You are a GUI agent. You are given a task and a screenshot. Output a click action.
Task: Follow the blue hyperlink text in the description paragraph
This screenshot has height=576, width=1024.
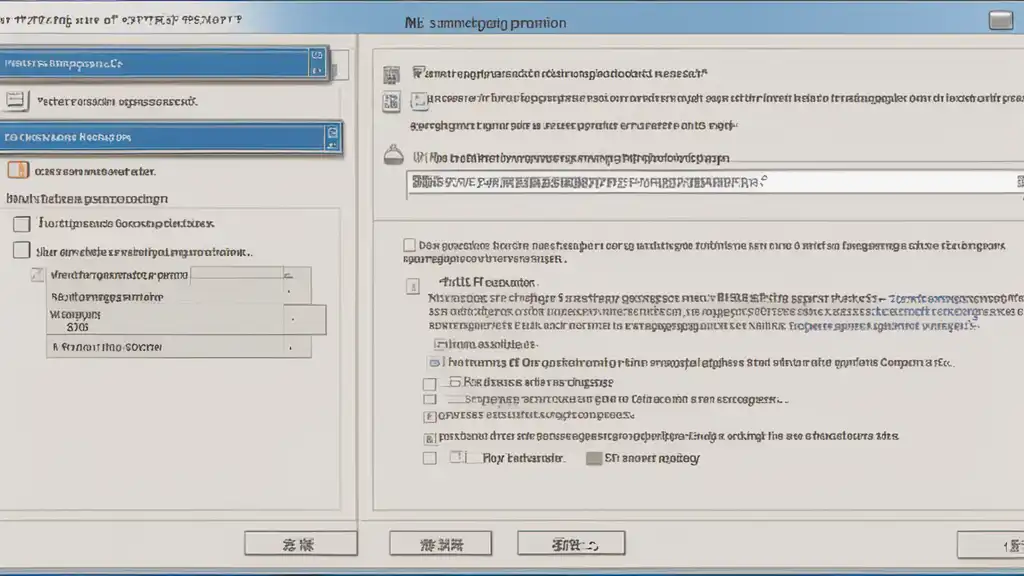coord(957,298)
